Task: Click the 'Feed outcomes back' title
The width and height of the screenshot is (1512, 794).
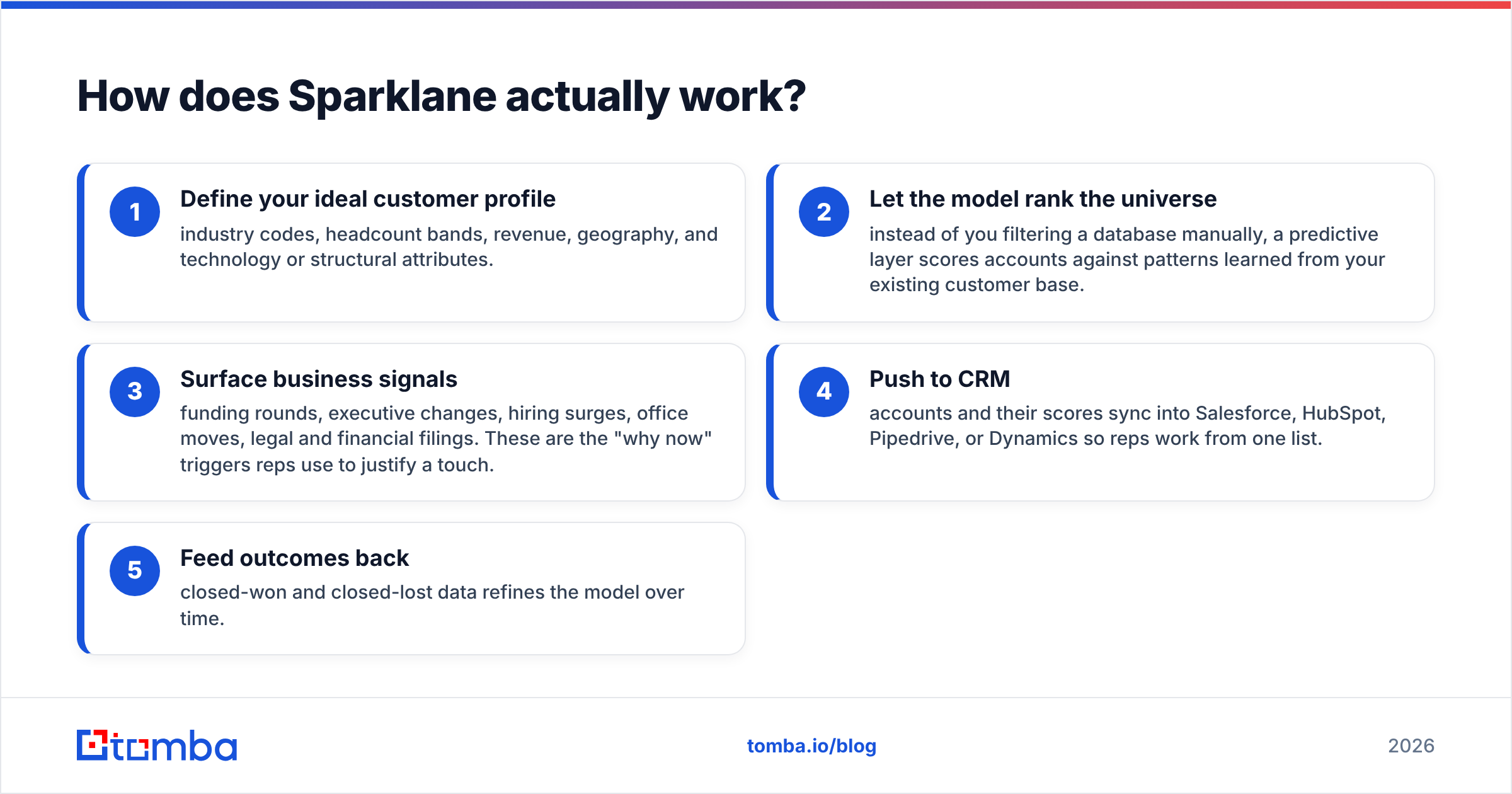Action: tap(294, 558)
